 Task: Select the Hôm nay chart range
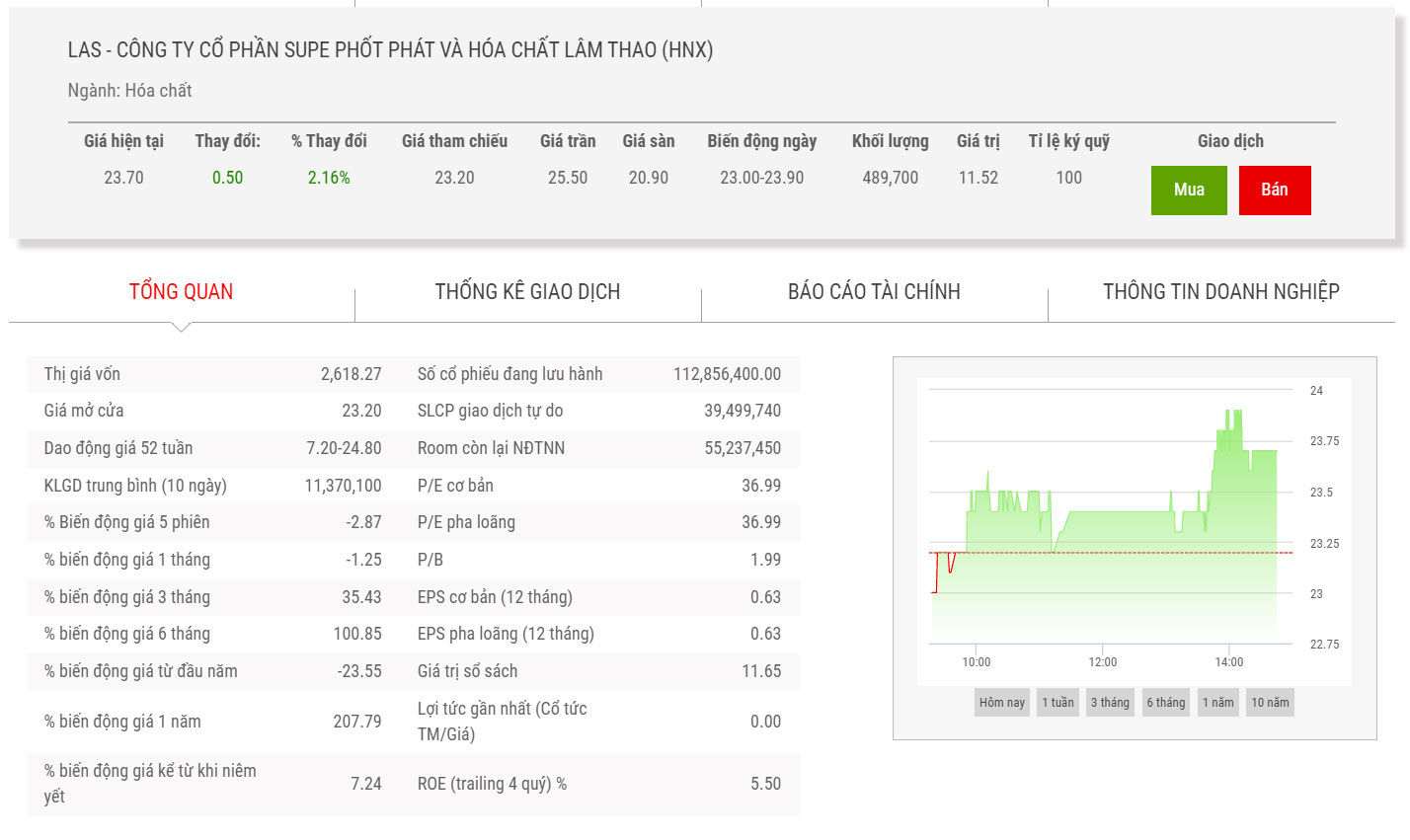(1001, 703)
